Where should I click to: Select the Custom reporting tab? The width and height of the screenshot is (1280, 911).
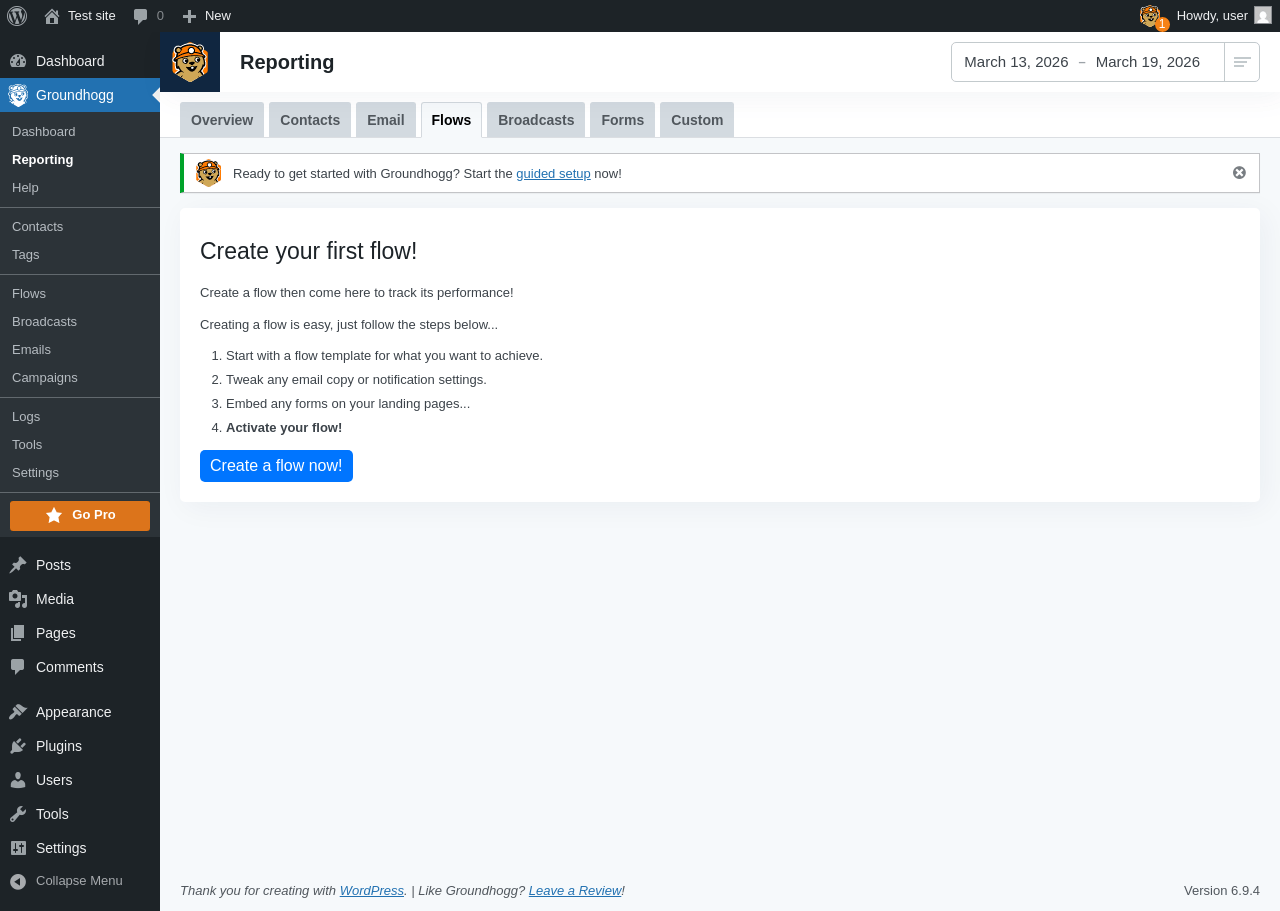point(697,120)
